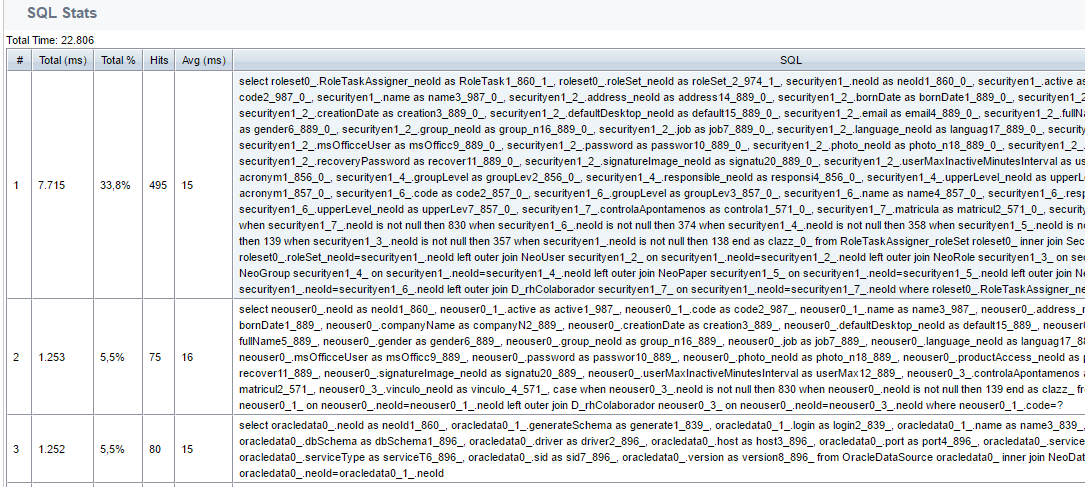Click the SQL Stats heading
The image size is (1085, 487).
pyautogui.click(x=62, y=12)
